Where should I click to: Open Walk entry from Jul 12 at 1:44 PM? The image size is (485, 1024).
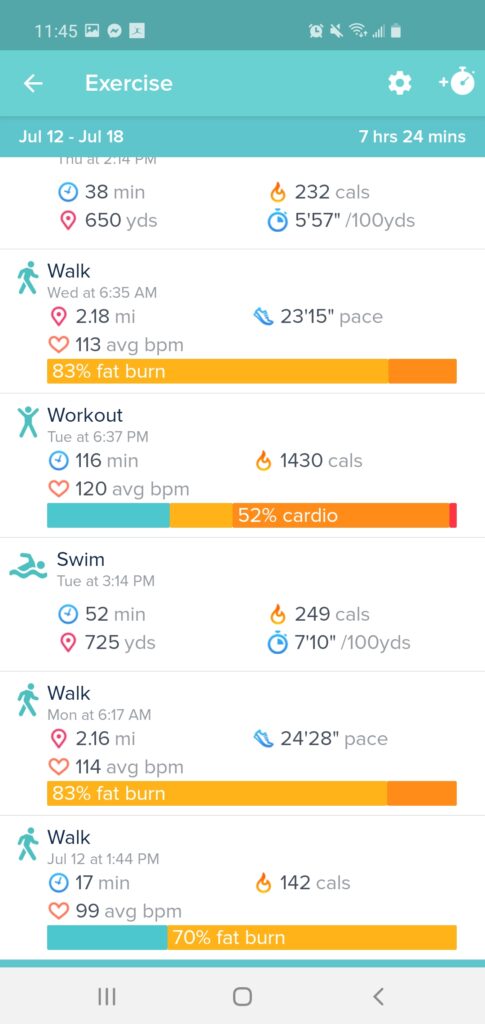point(242,888)
